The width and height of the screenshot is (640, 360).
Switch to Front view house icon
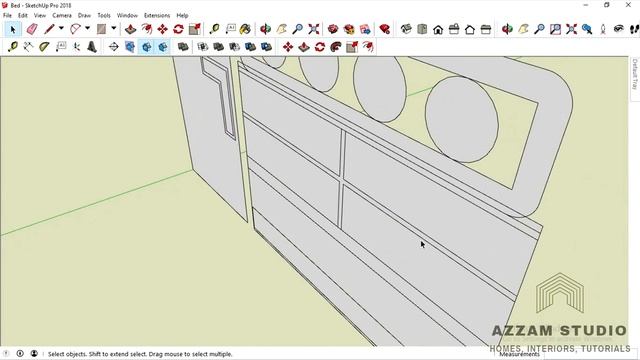[x=438, y=29]
